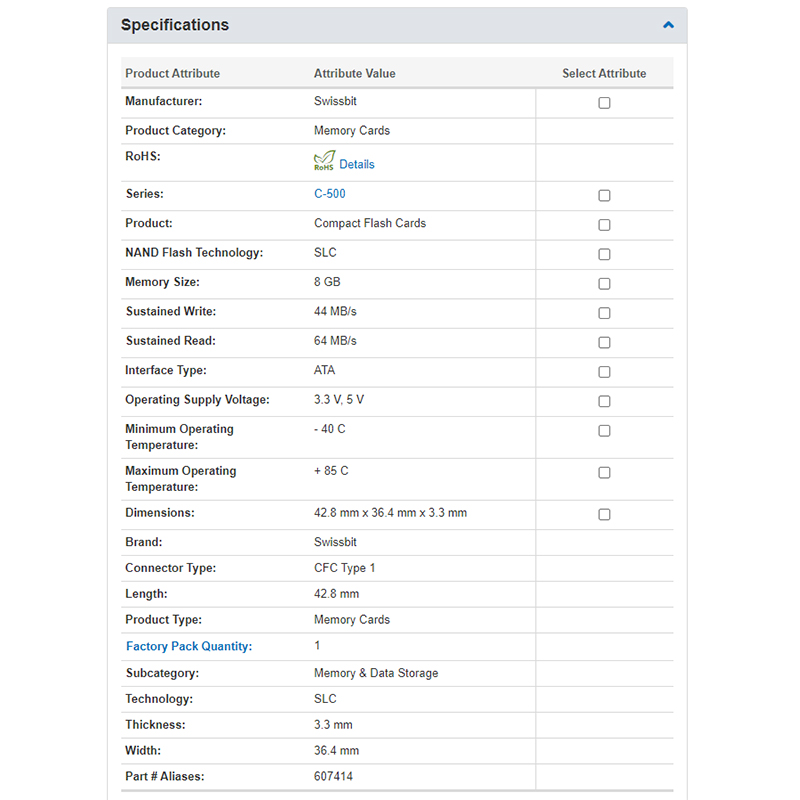Tick the Dimensions attribute checkbox
The width and height of the screenshot is (800, 800).
pos(604,515)
